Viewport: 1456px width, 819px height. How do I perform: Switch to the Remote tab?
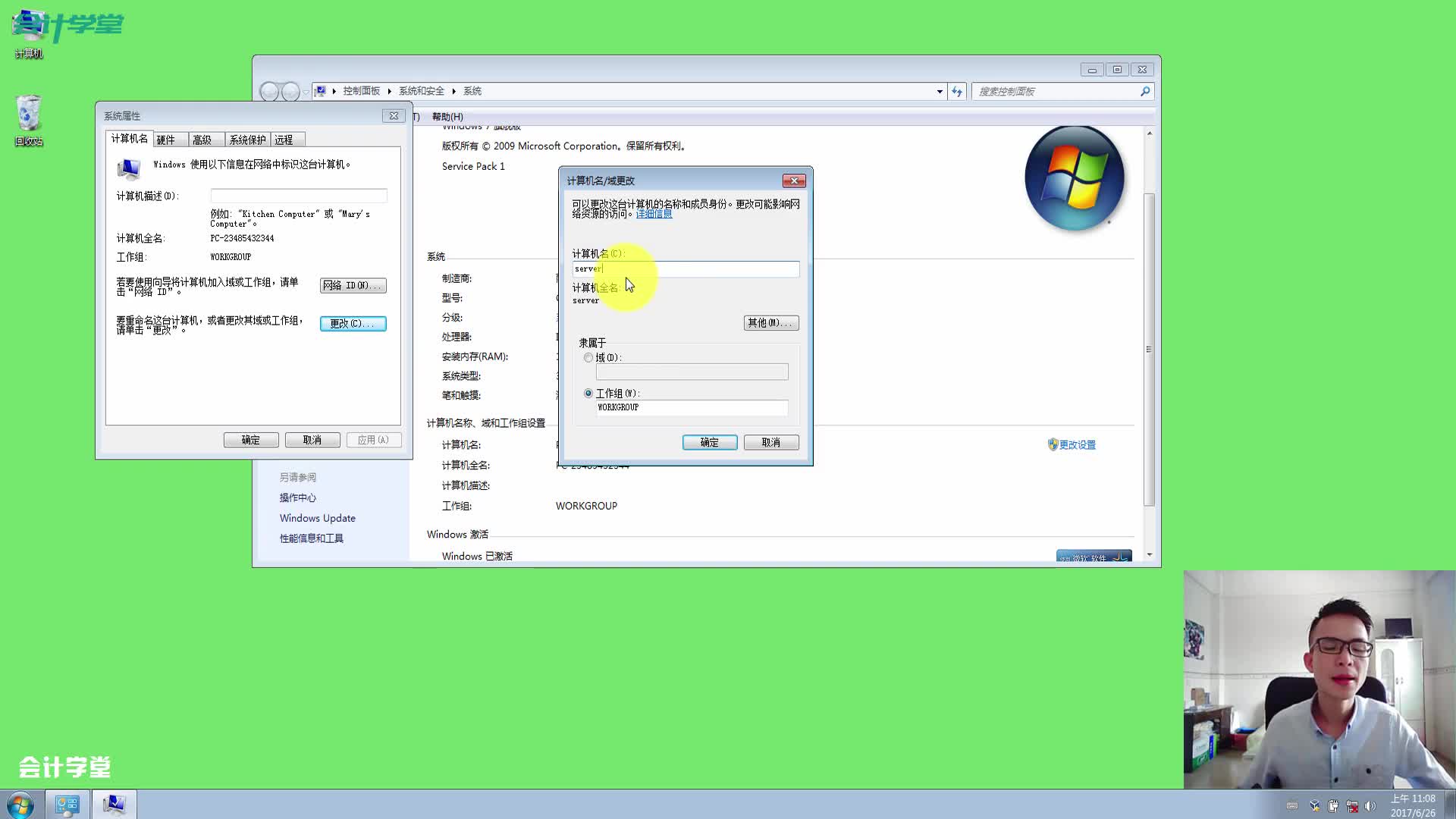click(x=284, y=140)
